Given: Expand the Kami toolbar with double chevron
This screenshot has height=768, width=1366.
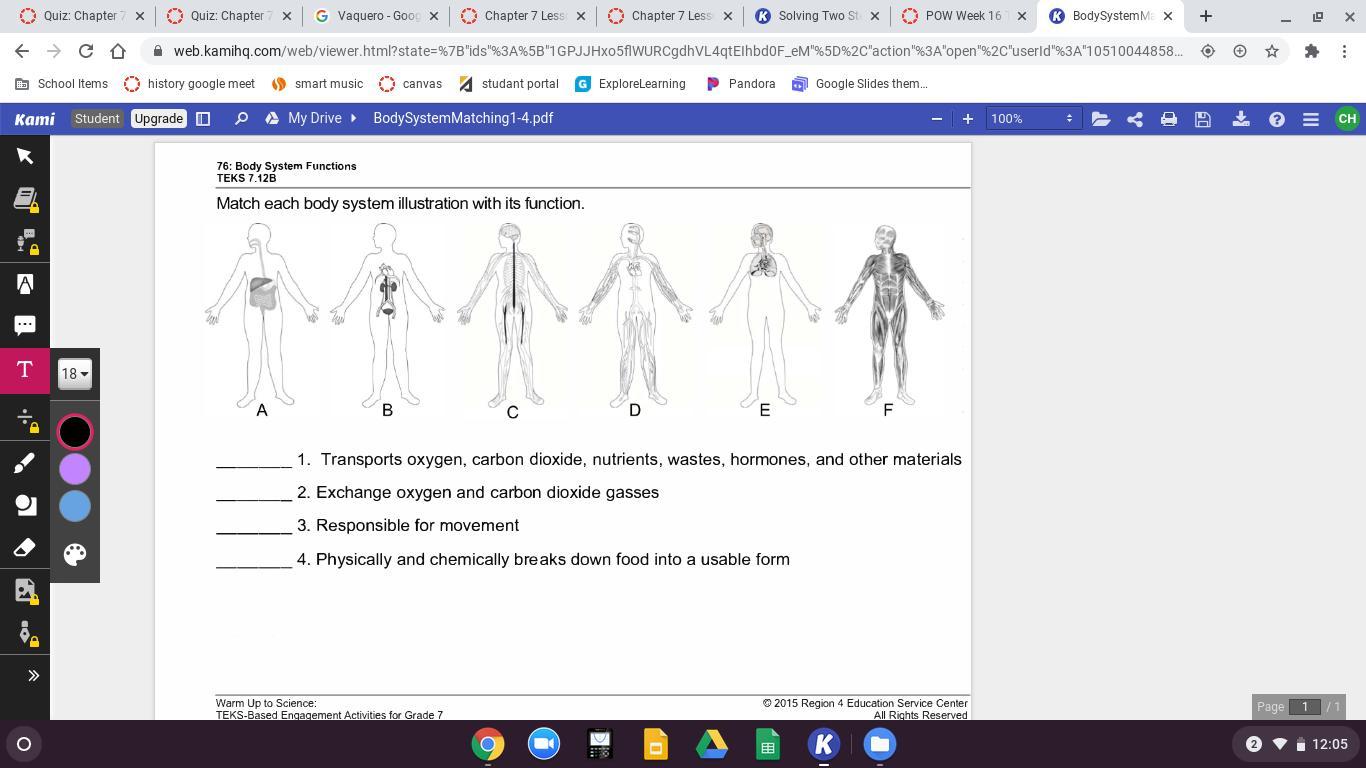Looking at the screenshot, I should click(33, 676).
